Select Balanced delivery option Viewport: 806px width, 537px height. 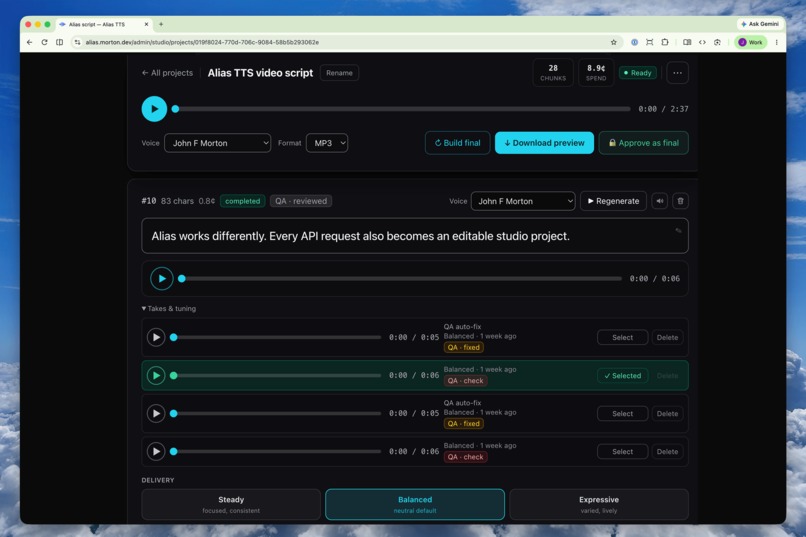(415, 504)
